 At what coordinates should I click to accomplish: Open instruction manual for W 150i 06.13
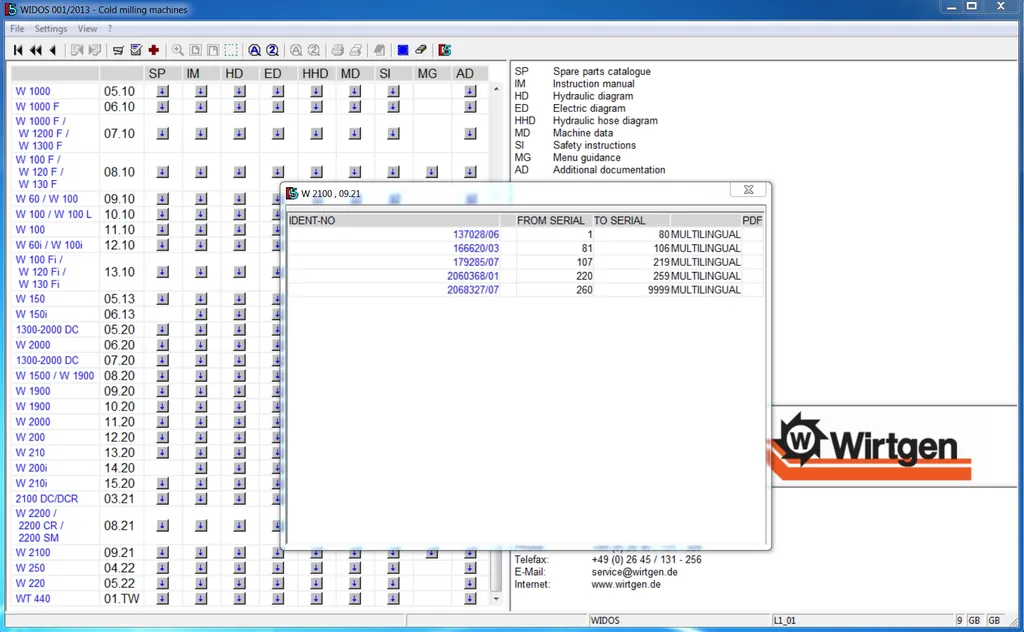(x=201, y=314)
